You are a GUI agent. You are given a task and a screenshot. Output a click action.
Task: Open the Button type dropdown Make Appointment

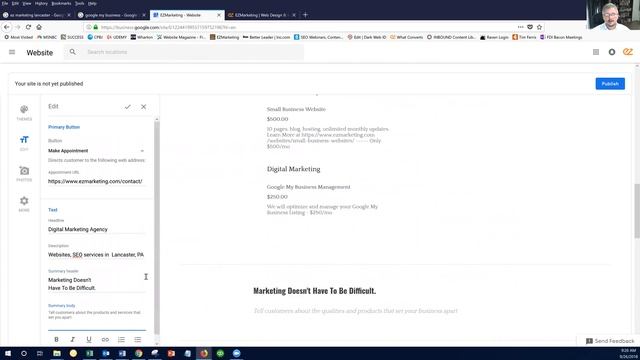[x=96, y=151]
